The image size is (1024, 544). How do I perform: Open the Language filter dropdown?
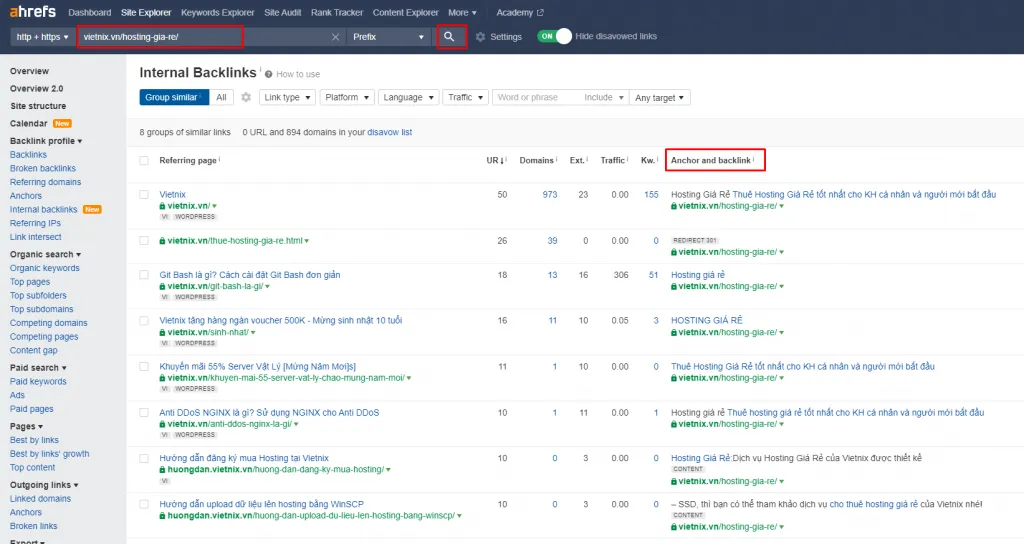click(x=408, y=97)
